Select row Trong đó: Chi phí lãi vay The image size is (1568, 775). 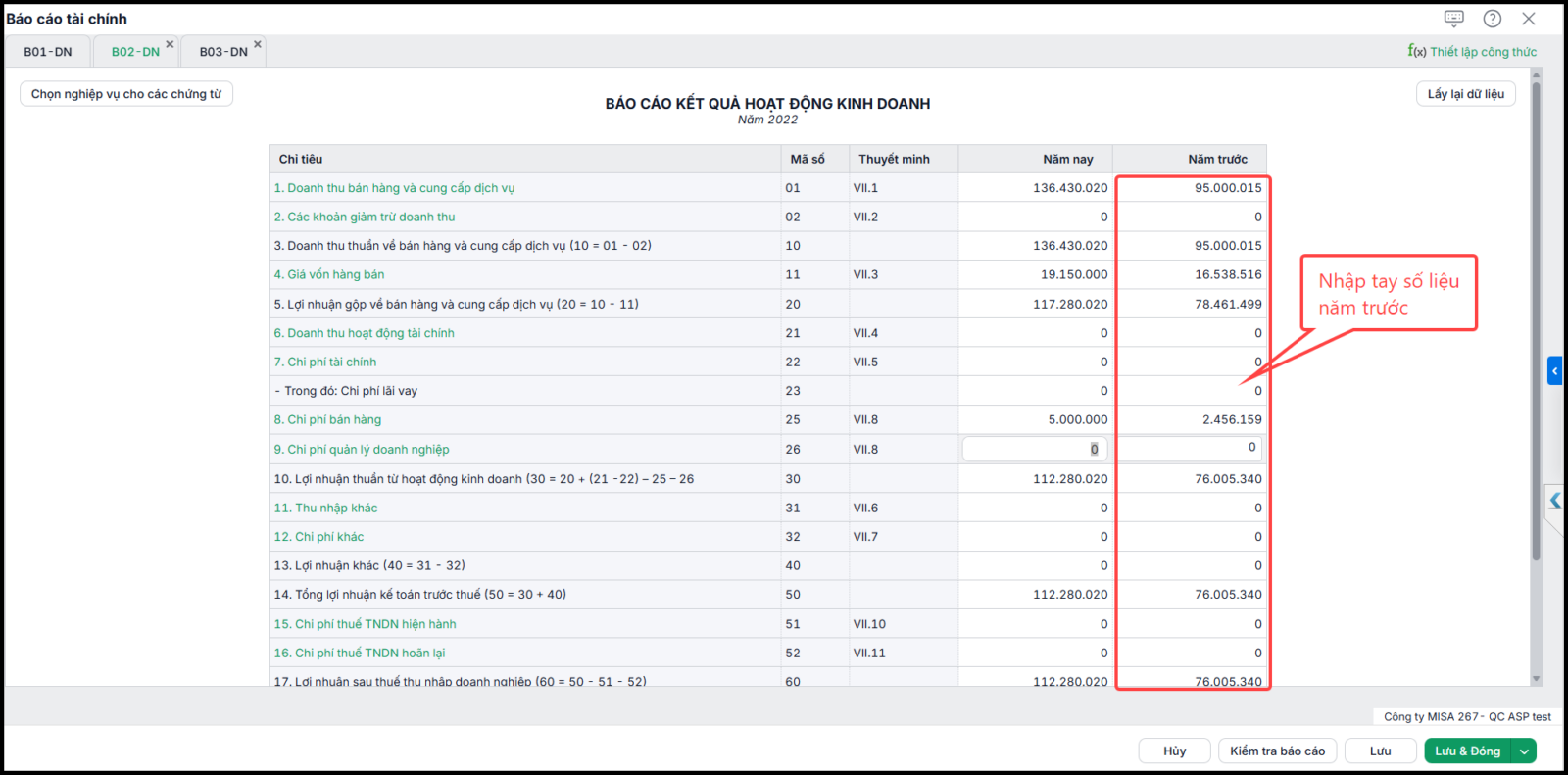pyautogui.click(x=768, y=391)
